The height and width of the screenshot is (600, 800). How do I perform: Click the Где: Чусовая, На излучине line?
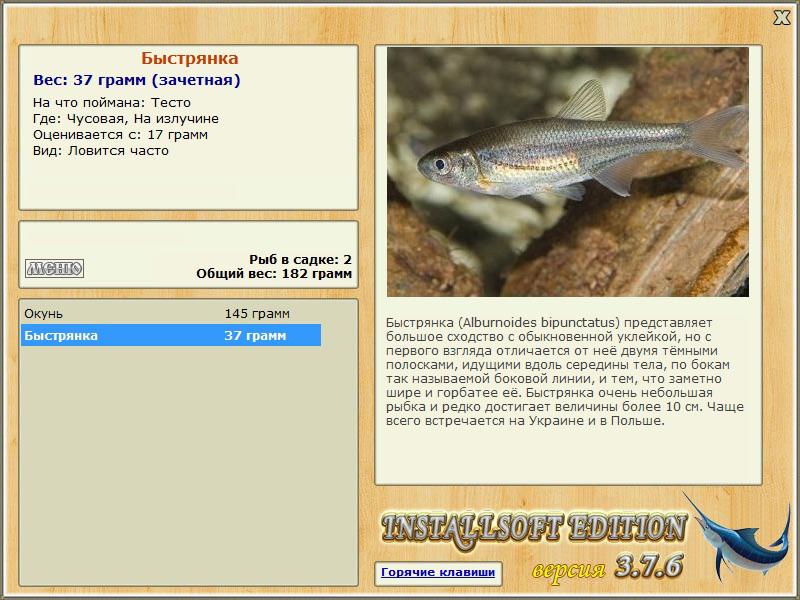point(126,119)
